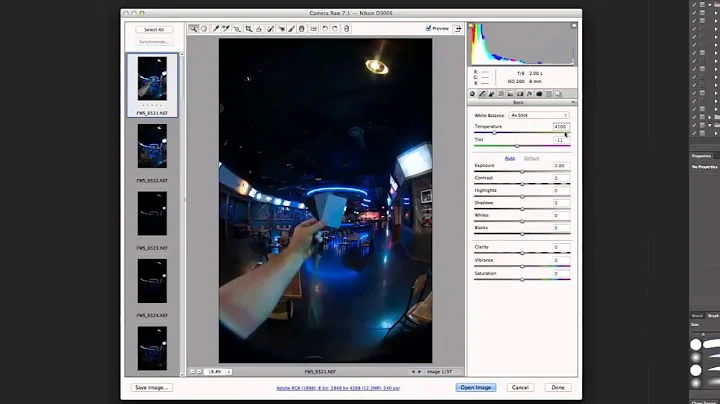Rotate image 90° counterclockwise
This screenshot has width=720, height=404.
(325, 28)
